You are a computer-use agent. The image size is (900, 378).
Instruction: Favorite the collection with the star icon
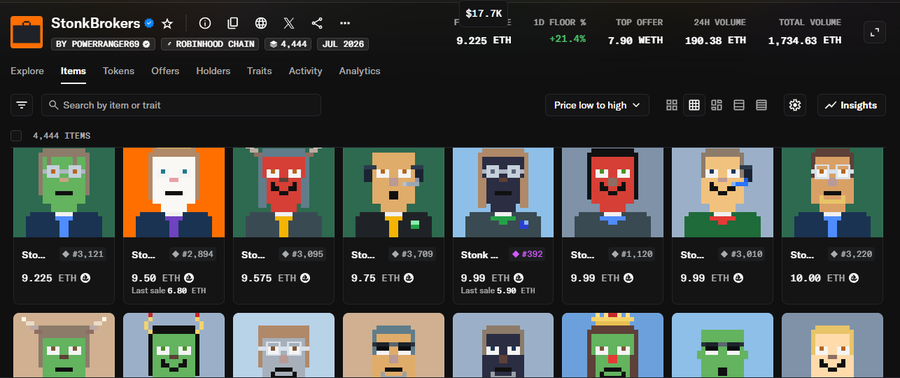pos(167,24)
